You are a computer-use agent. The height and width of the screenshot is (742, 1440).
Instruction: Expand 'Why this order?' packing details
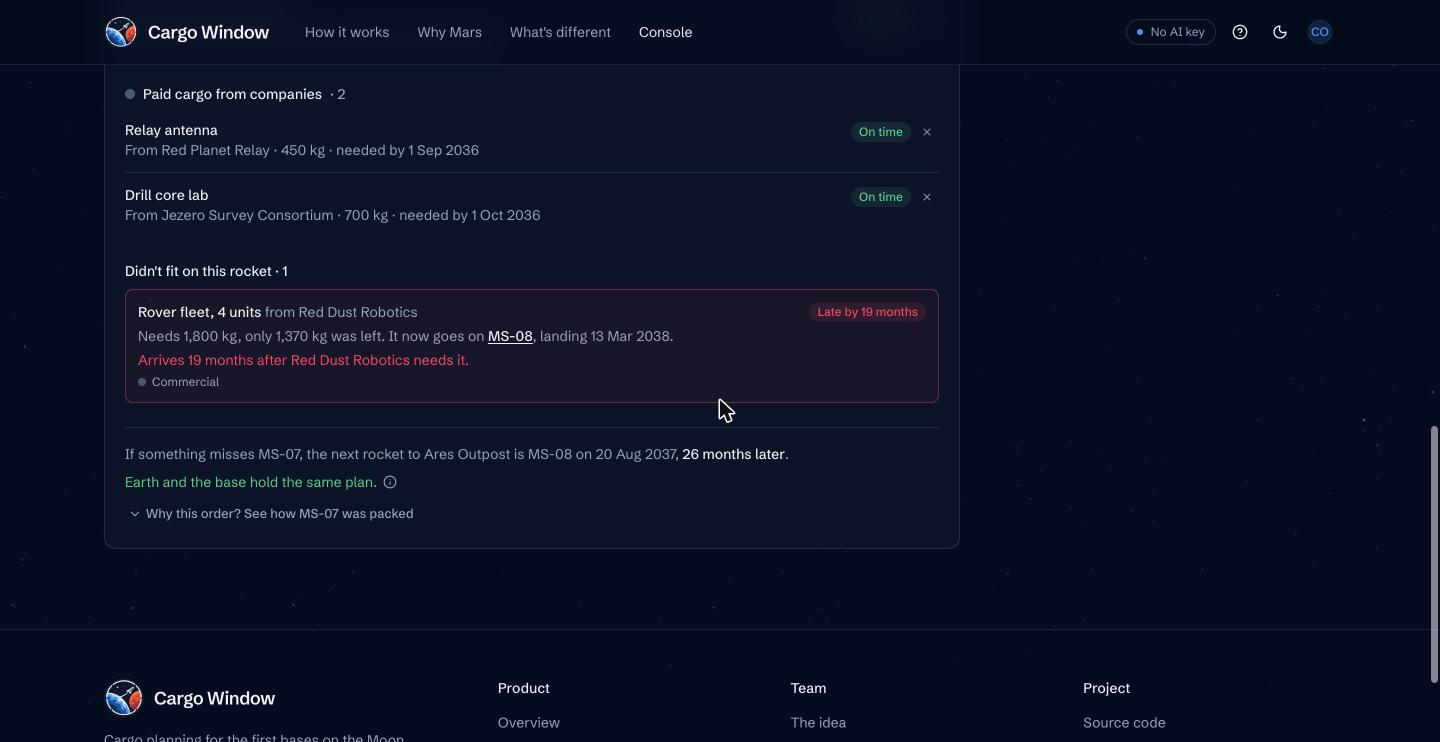tap(271, 514)
